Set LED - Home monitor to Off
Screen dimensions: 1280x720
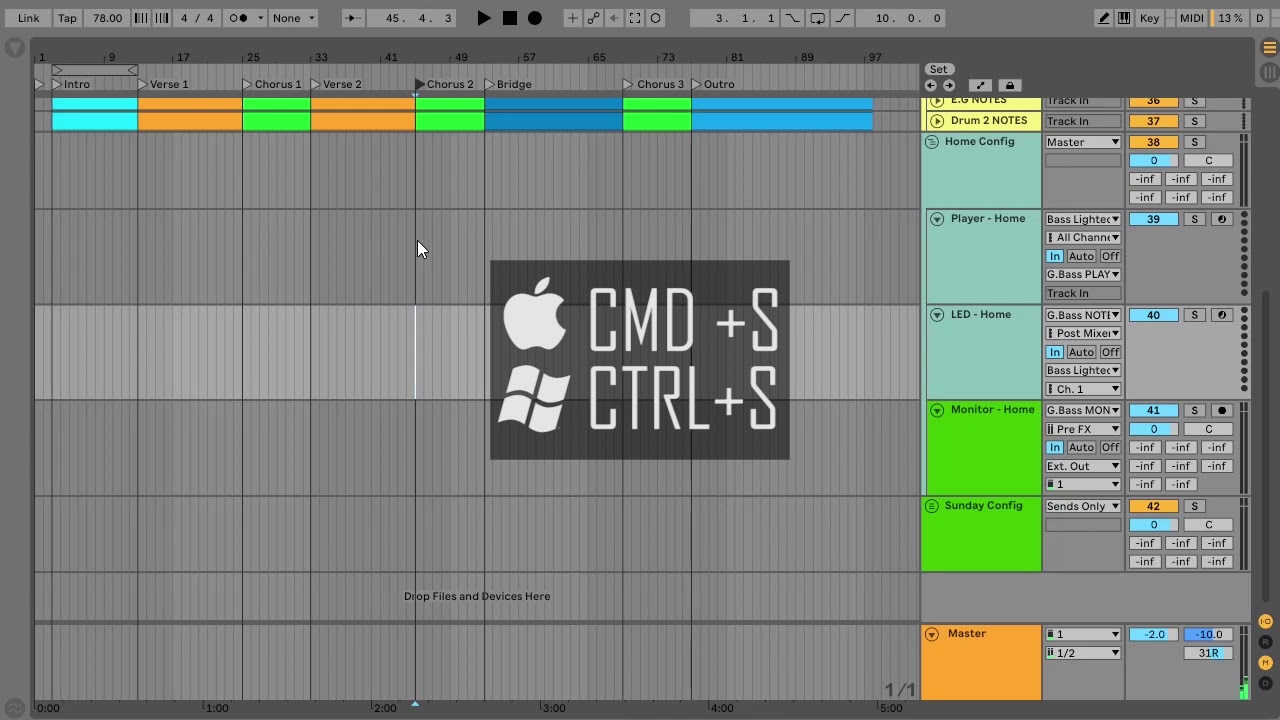[1110, 352]
